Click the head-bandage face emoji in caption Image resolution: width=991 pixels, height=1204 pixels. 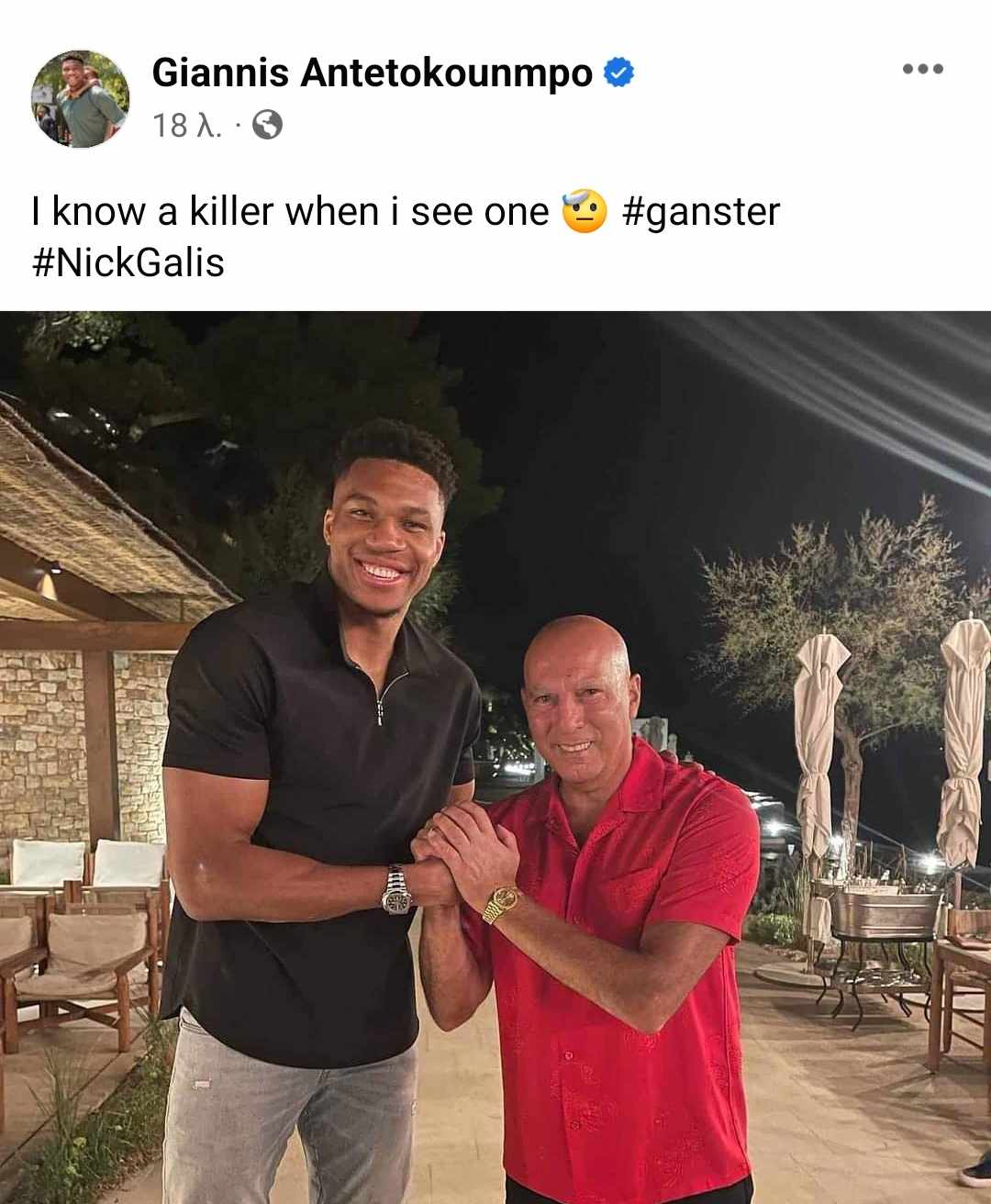click(x=585, y=211)
